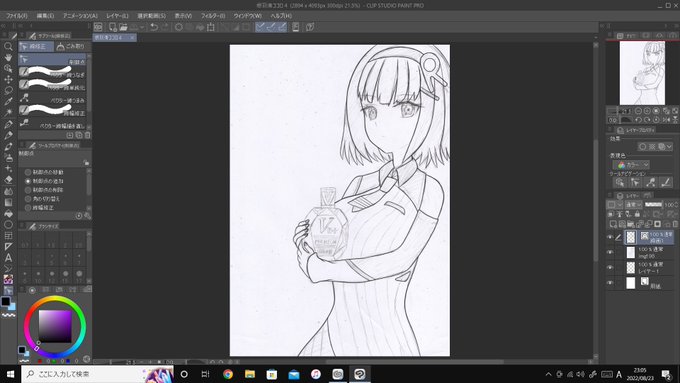Select the Auto select magic wand tool

click(x=8, y=113)
